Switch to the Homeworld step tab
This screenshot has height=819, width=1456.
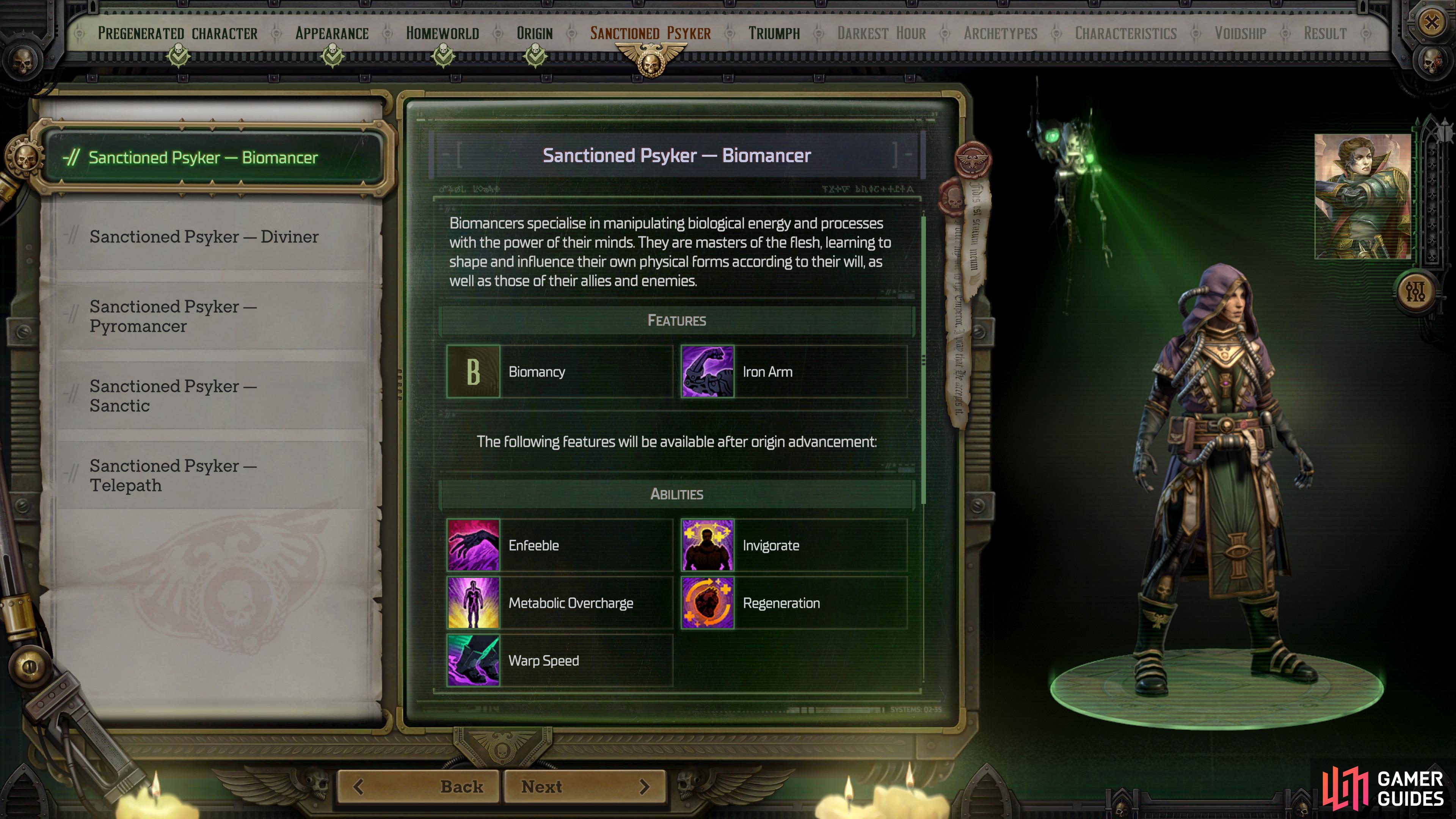[x=442, y=33]
